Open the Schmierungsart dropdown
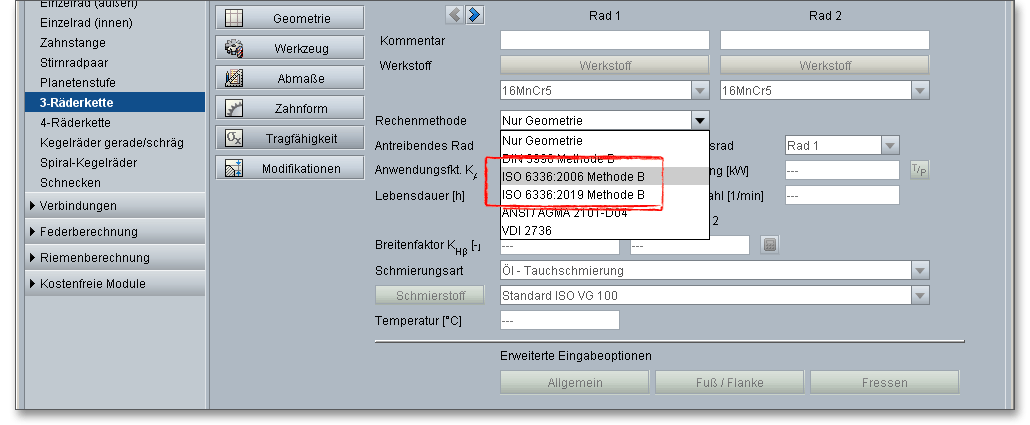 pyautogui.click(x=919, y=270)
